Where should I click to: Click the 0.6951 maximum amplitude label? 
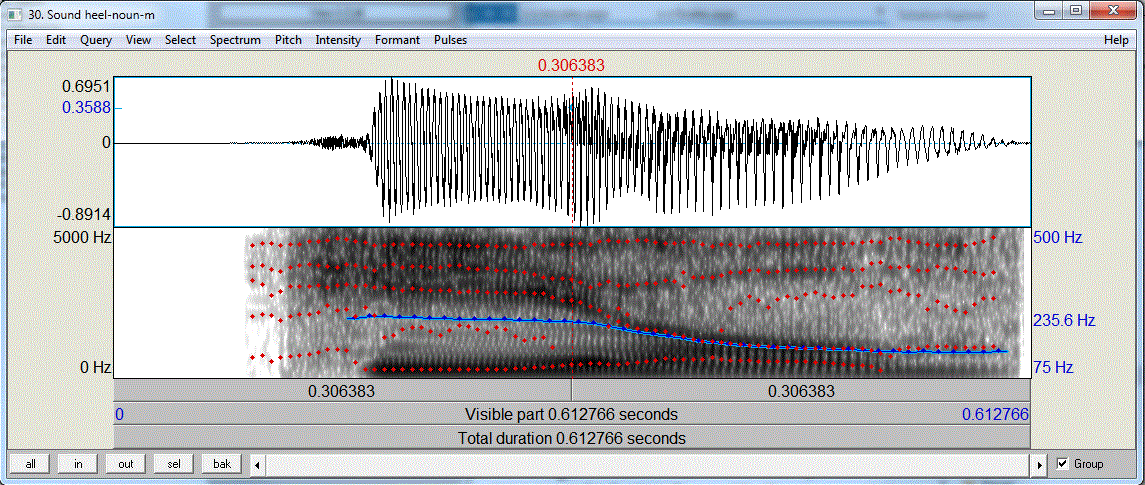point(87,85)
